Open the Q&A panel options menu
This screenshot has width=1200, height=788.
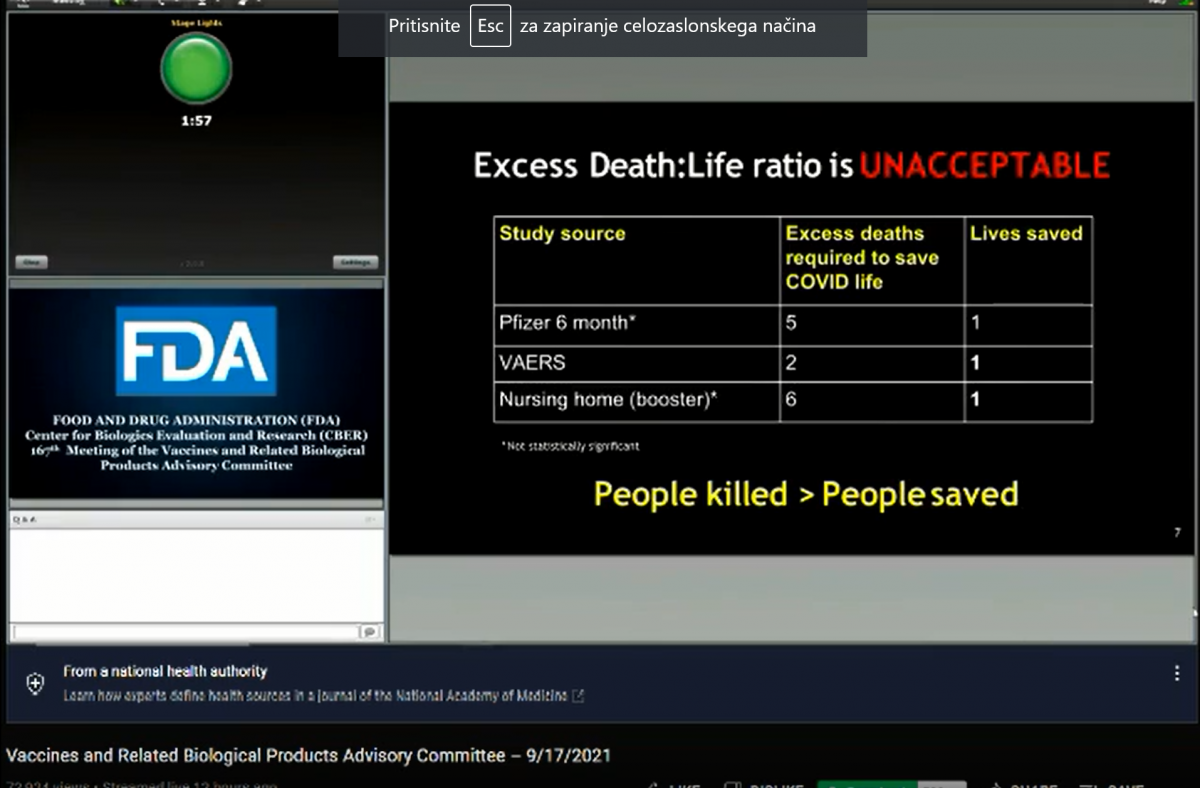[371, 519]
